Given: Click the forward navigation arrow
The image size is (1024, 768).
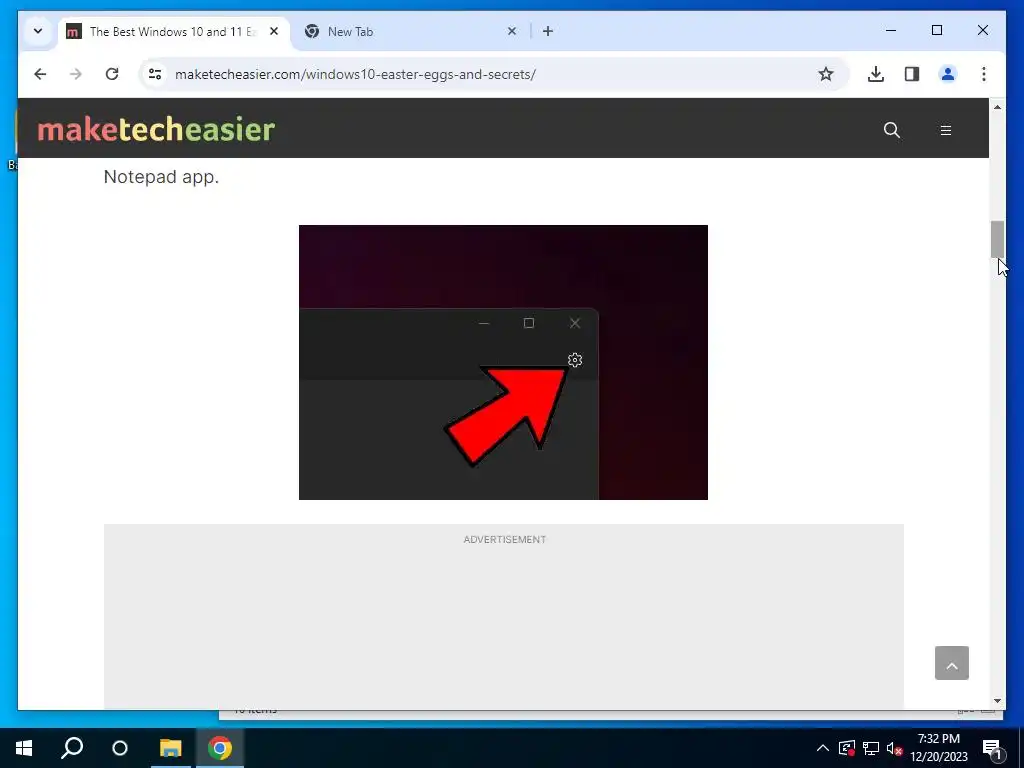Looking at the screenshot, I should point(76,74).
